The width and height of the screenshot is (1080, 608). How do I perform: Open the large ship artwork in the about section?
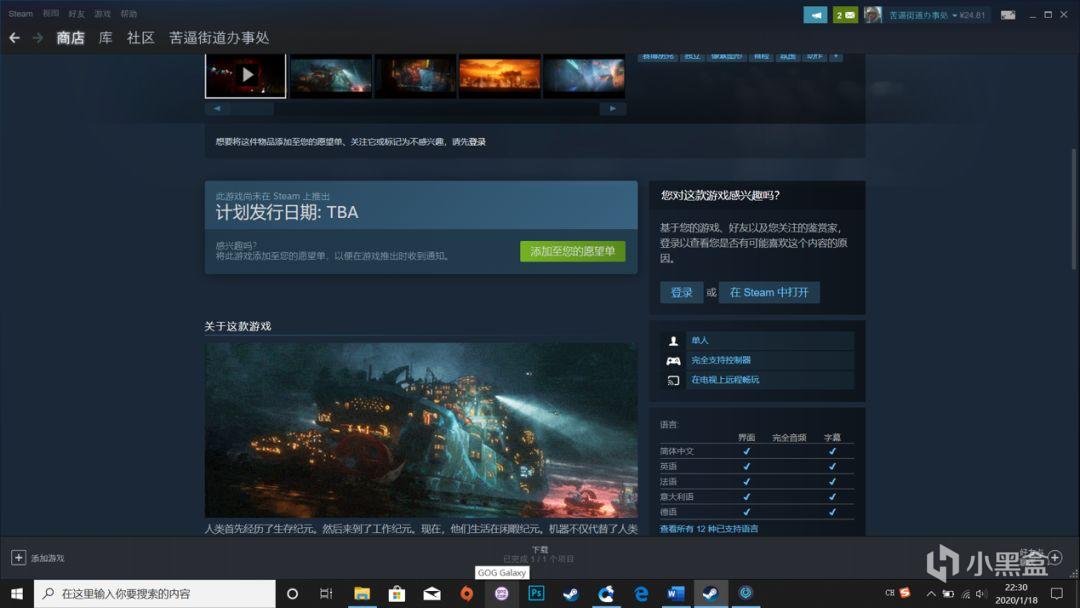click(x=421, y=430)
